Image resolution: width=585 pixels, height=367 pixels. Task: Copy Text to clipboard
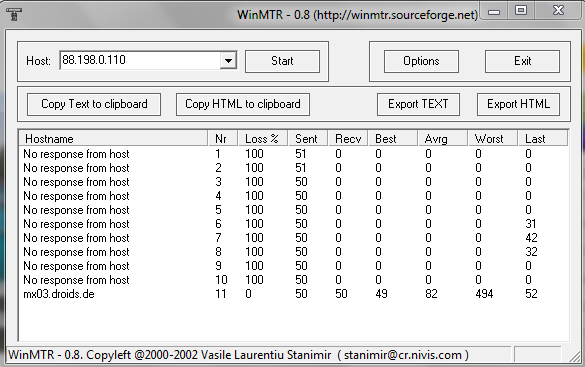click(x=94, y=104)
